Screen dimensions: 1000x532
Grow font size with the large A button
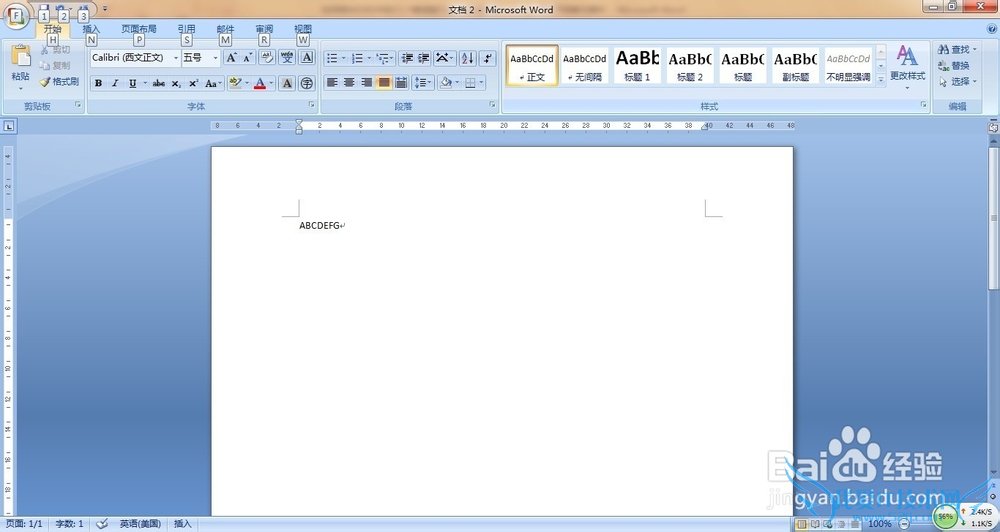(232, 58)
